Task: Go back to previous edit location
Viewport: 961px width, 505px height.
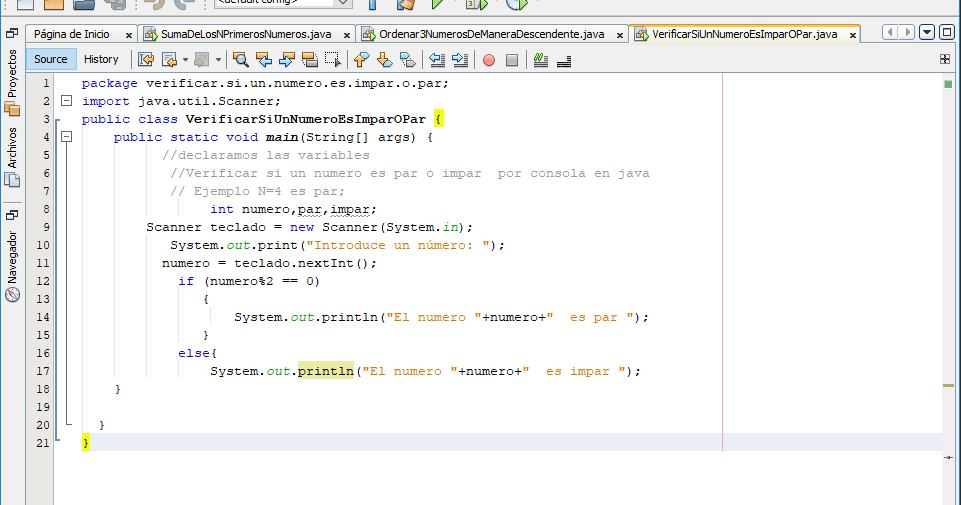Action: click(169, 59)
